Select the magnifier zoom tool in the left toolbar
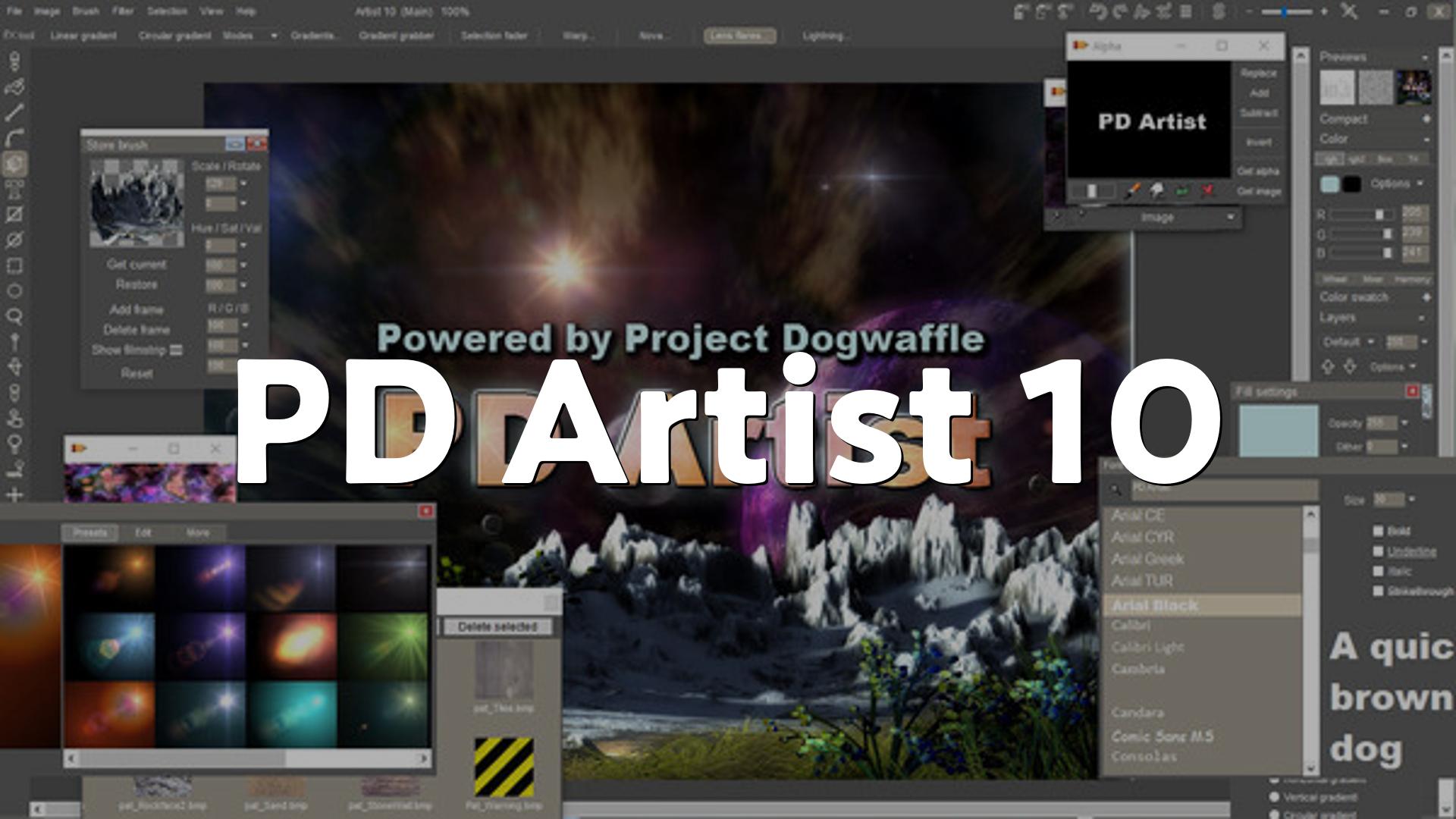This screenshot has height=819, width=1456. click(14, 316)
